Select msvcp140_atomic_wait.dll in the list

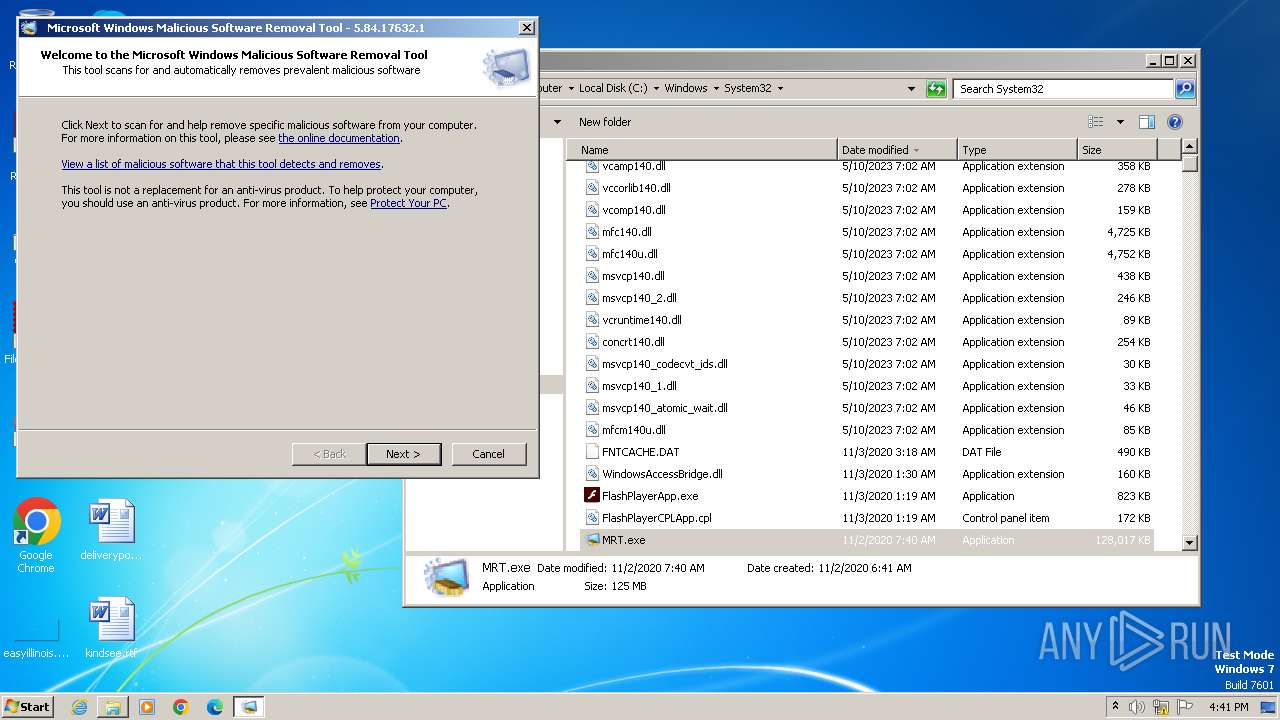click(x=665, y=408)
